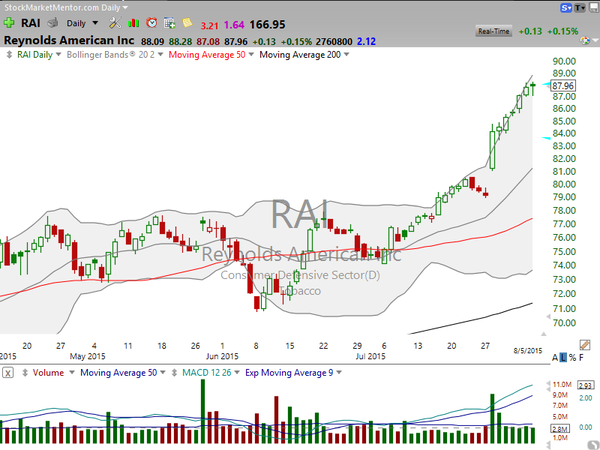This screenshot has width=600, height=450.
Task: Click the X box to close the volume pane
Action: tap(8, 372)
